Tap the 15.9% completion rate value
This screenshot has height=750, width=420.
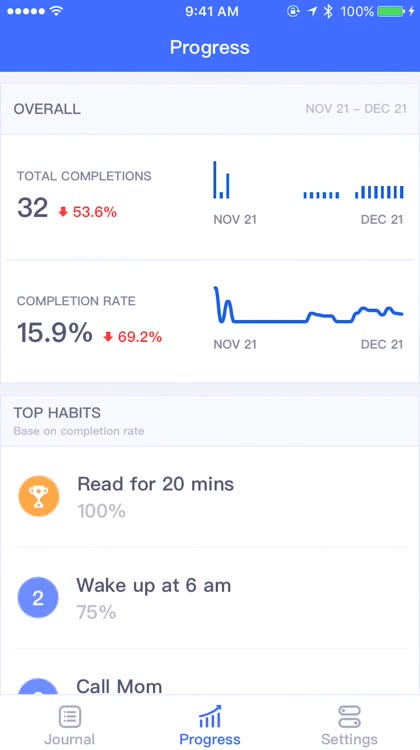[x=55, y=332]
